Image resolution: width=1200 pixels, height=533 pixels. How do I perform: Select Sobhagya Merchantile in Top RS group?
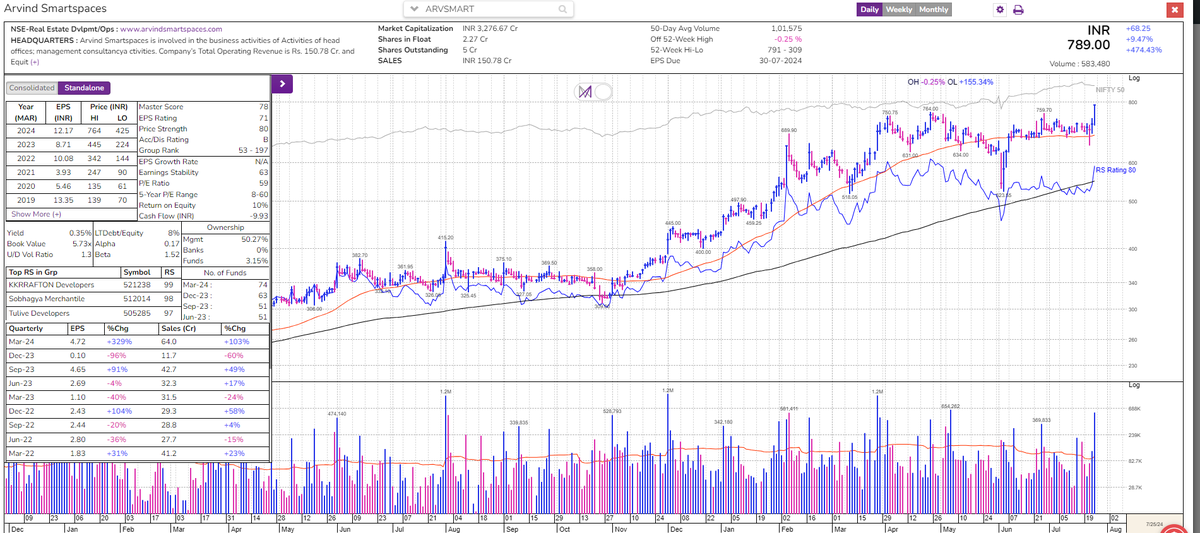point(49,297)
